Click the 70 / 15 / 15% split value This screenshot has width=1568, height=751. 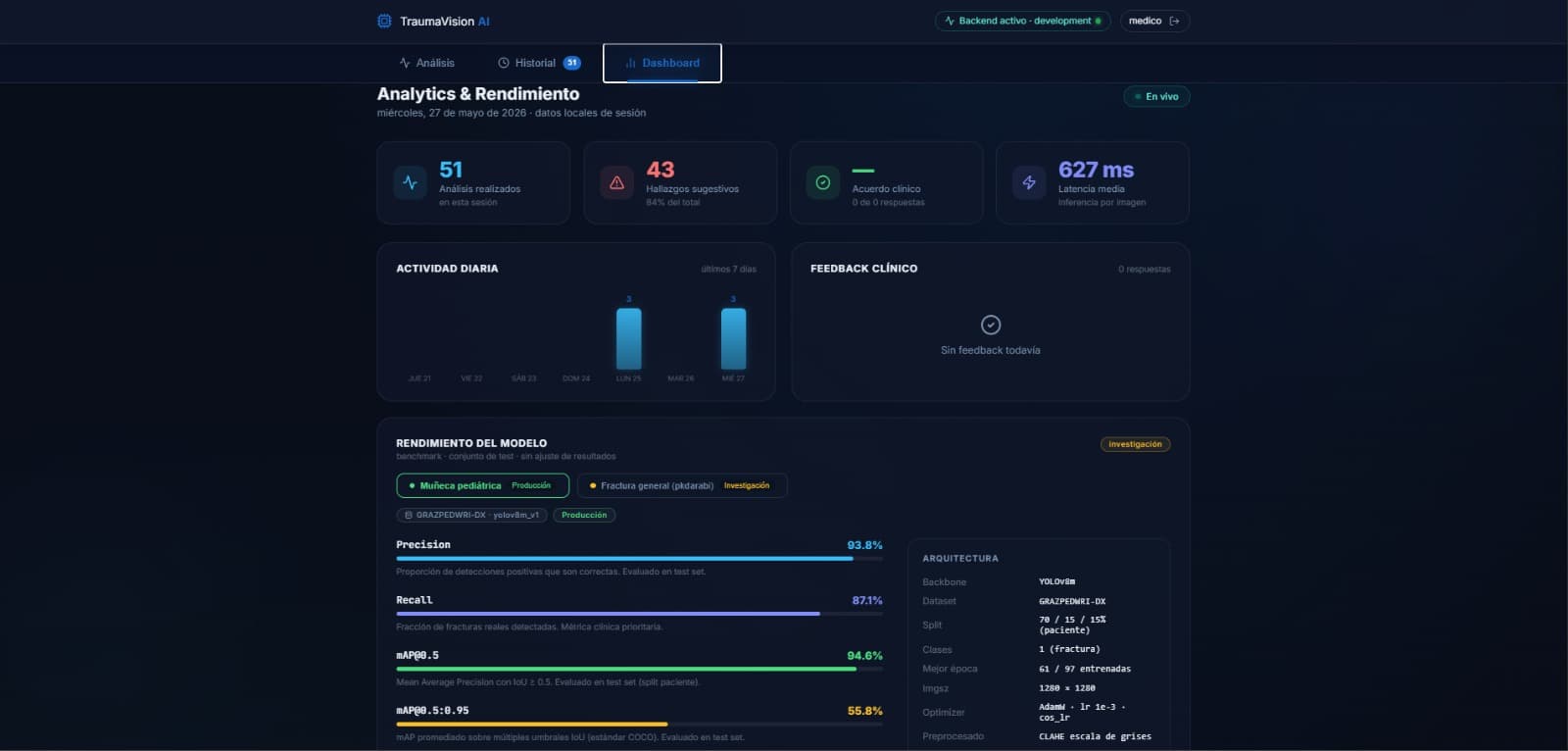coord(1072,625)
